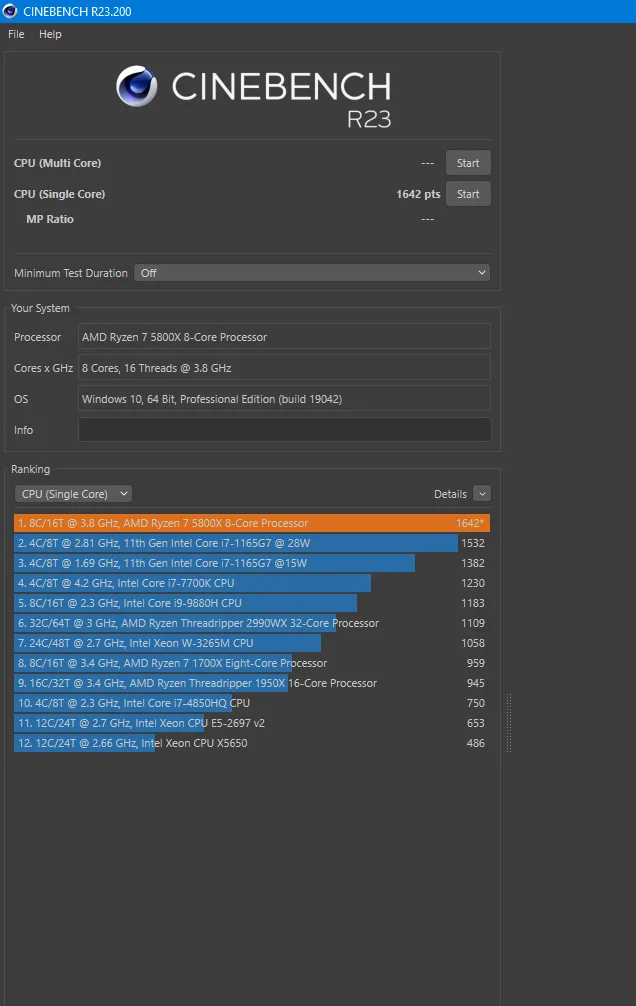The width and height of the screenshot is (636, 1006).
Task: Open the File menu
Action: point(16,34)
